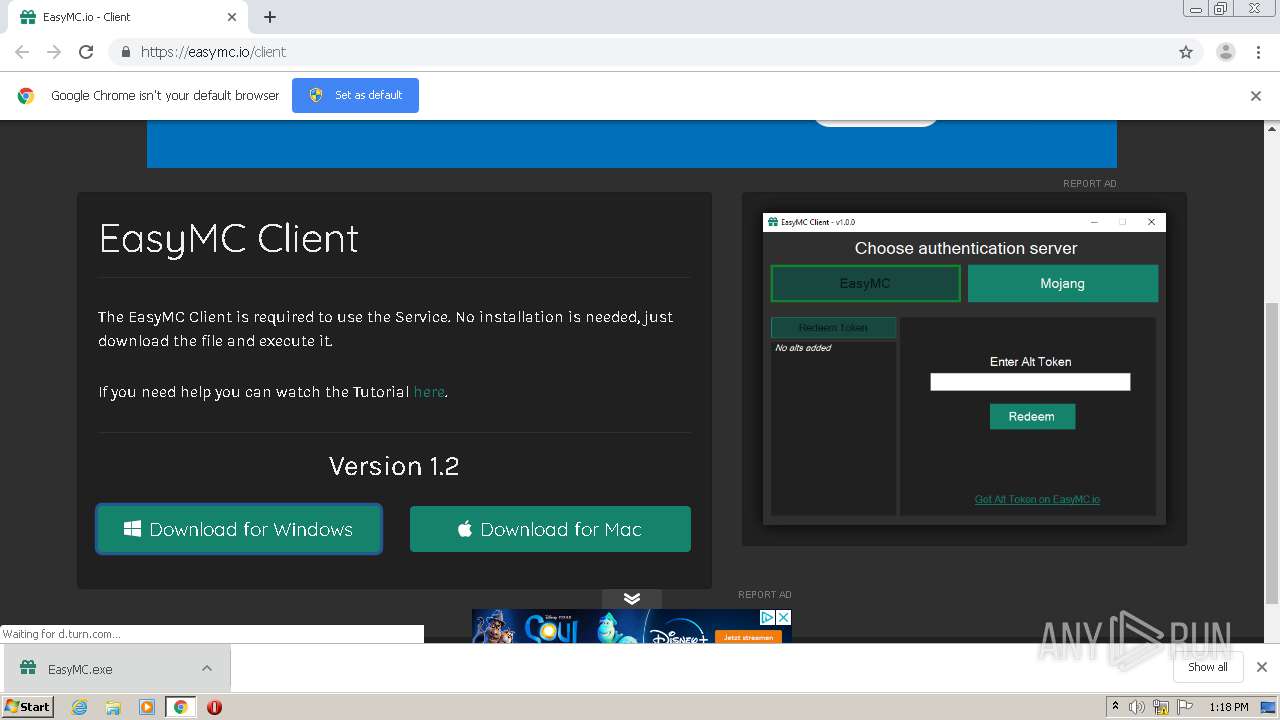This screenshot has height=720, width=1280.
Task: Go forward to next page
Action: tap(54, 52)
